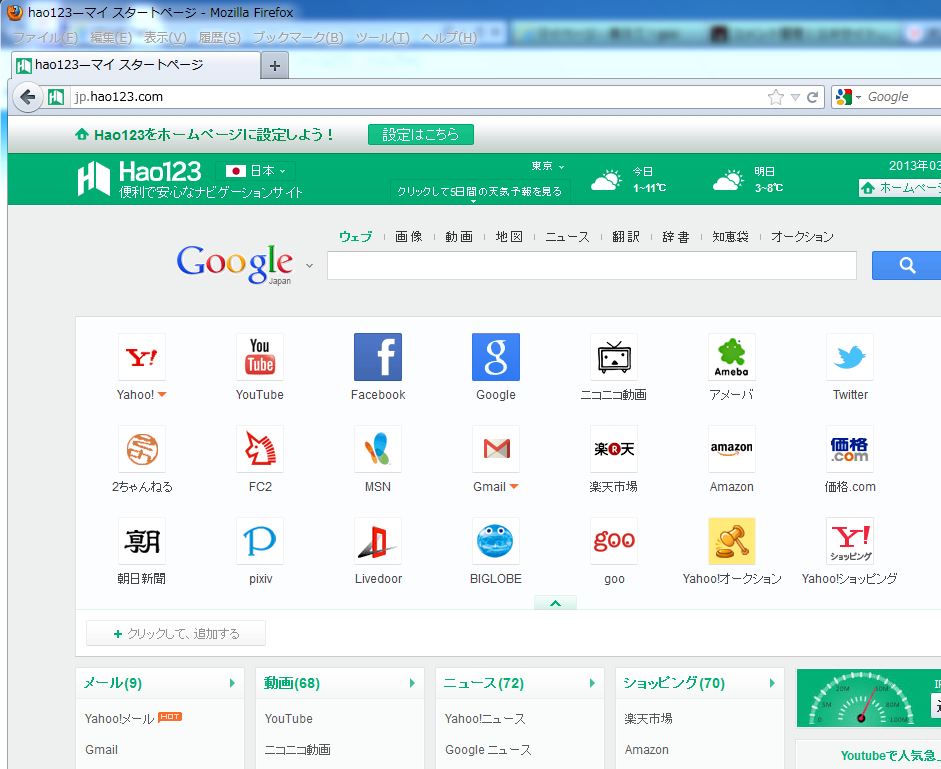941x769 pixels.
Task: Select the 知恵袋 search tab
Action: click(730, 237)
